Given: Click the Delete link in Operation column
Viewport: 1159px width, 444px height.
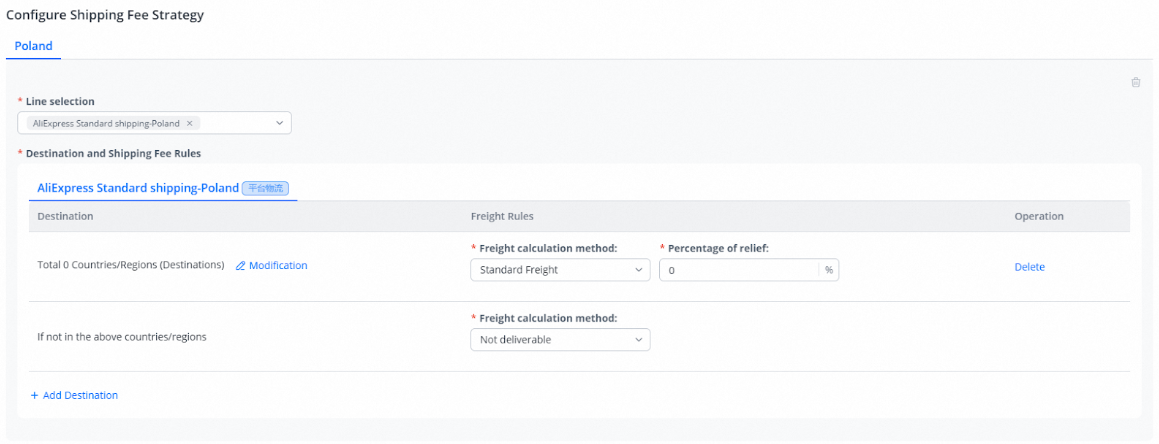Looking at the screenshot, I should [x=1029, y=267].
